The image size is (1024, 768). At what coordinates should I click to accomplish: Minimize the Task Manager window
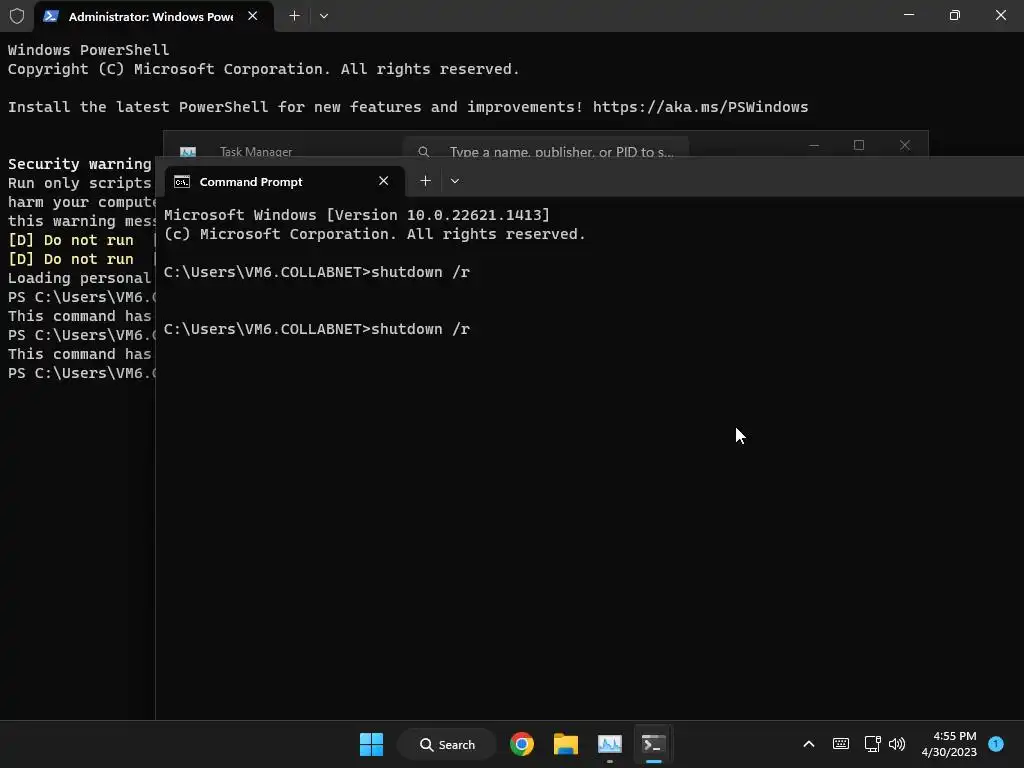pos(814,145)
